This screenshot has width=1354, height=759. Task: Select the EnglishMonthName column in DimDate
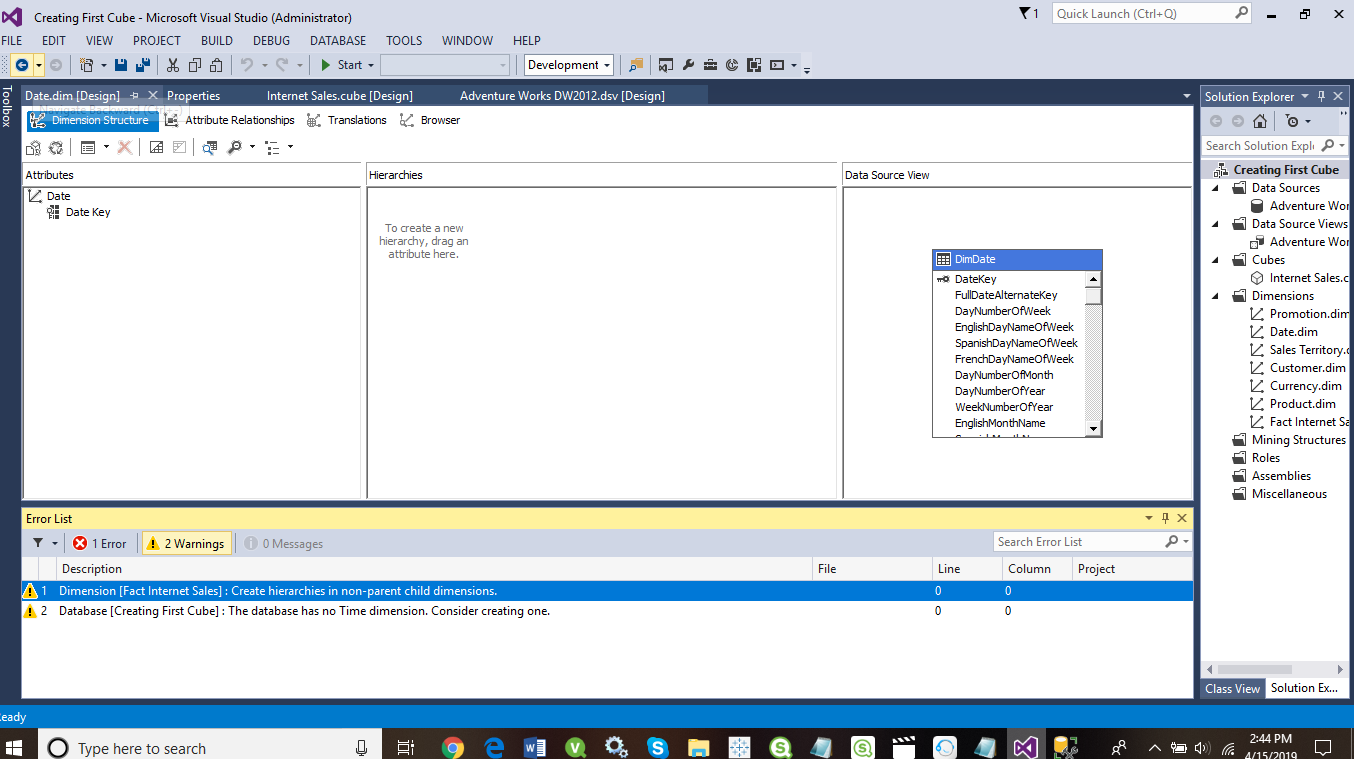[1000, 423]
